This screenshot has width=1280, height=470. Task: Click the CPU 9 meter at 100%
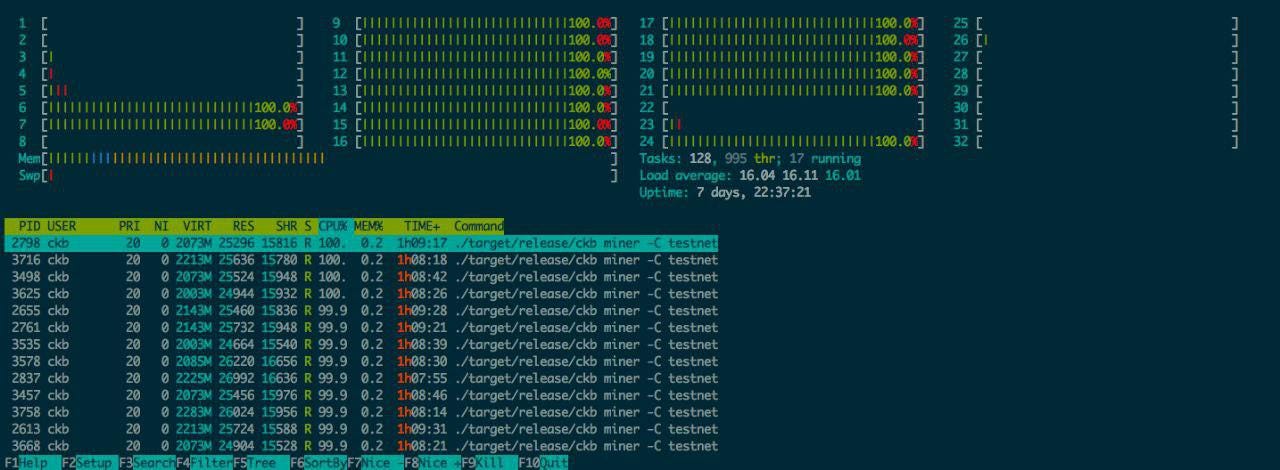click(474, 22)
